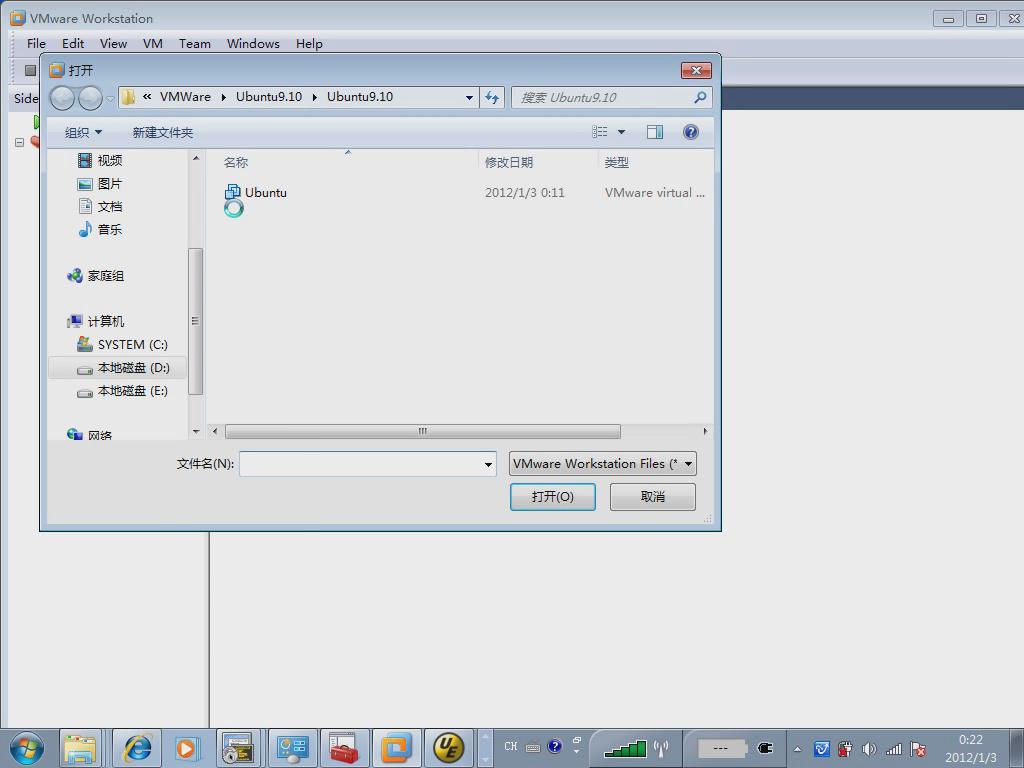
Task: Select 文档 documents library
Action: point(100,206)
